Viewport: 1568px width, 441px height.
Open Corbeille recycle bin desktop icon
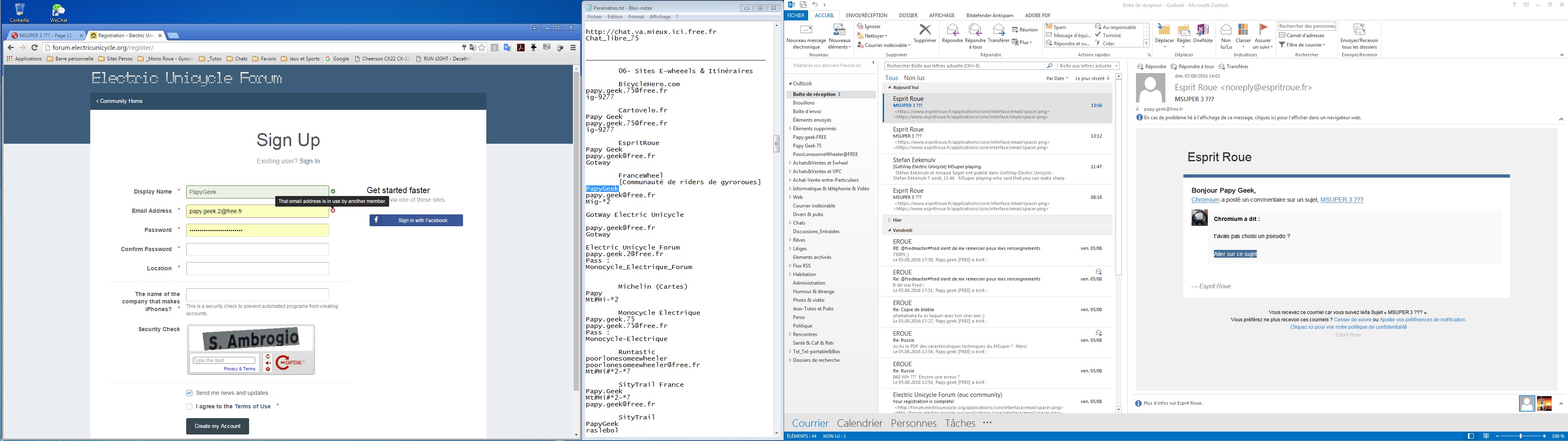tap(20, 13)
